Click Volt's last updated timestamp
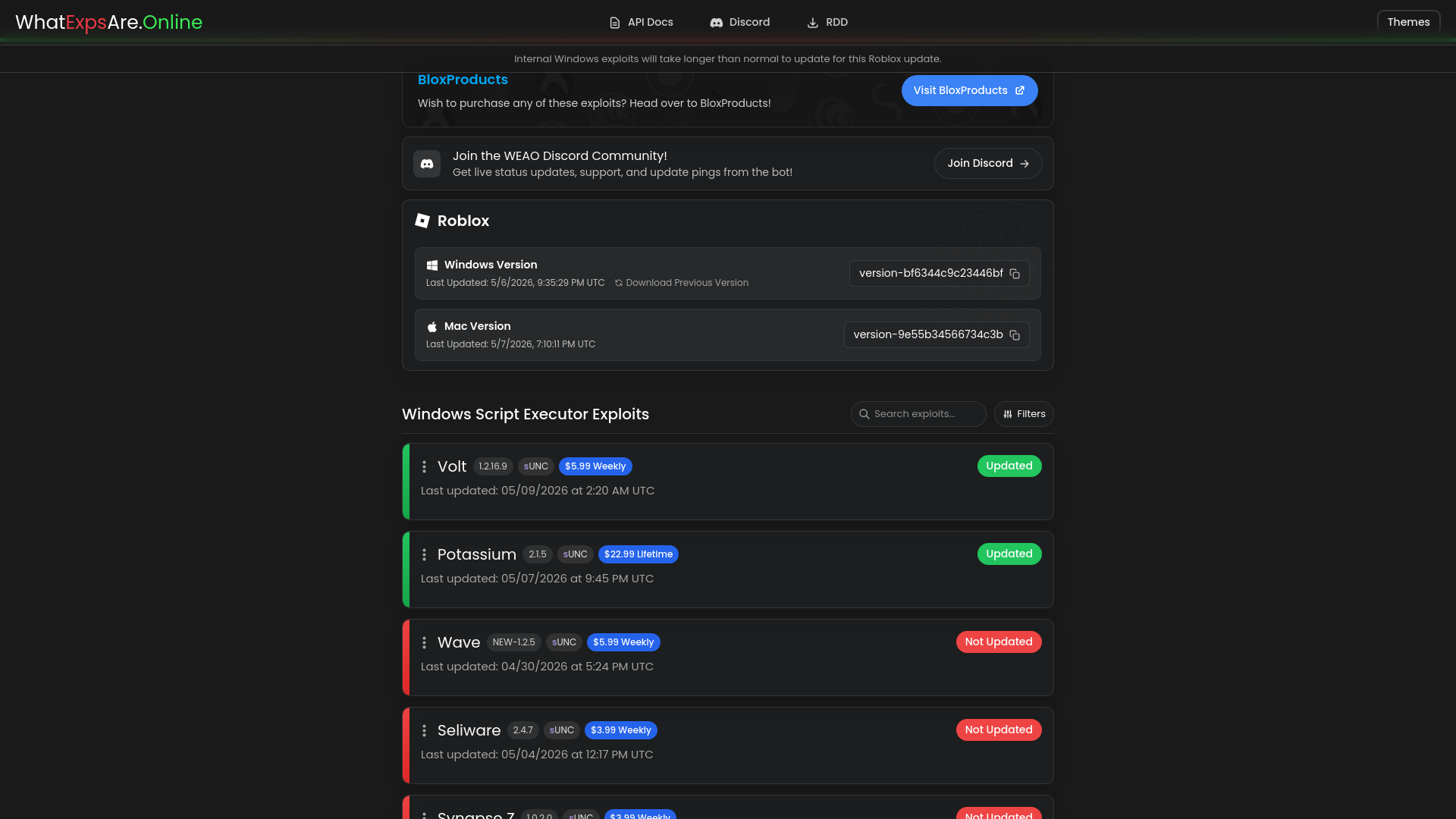The width and height of the screenshot is (1456, 819). coord(538,491)
